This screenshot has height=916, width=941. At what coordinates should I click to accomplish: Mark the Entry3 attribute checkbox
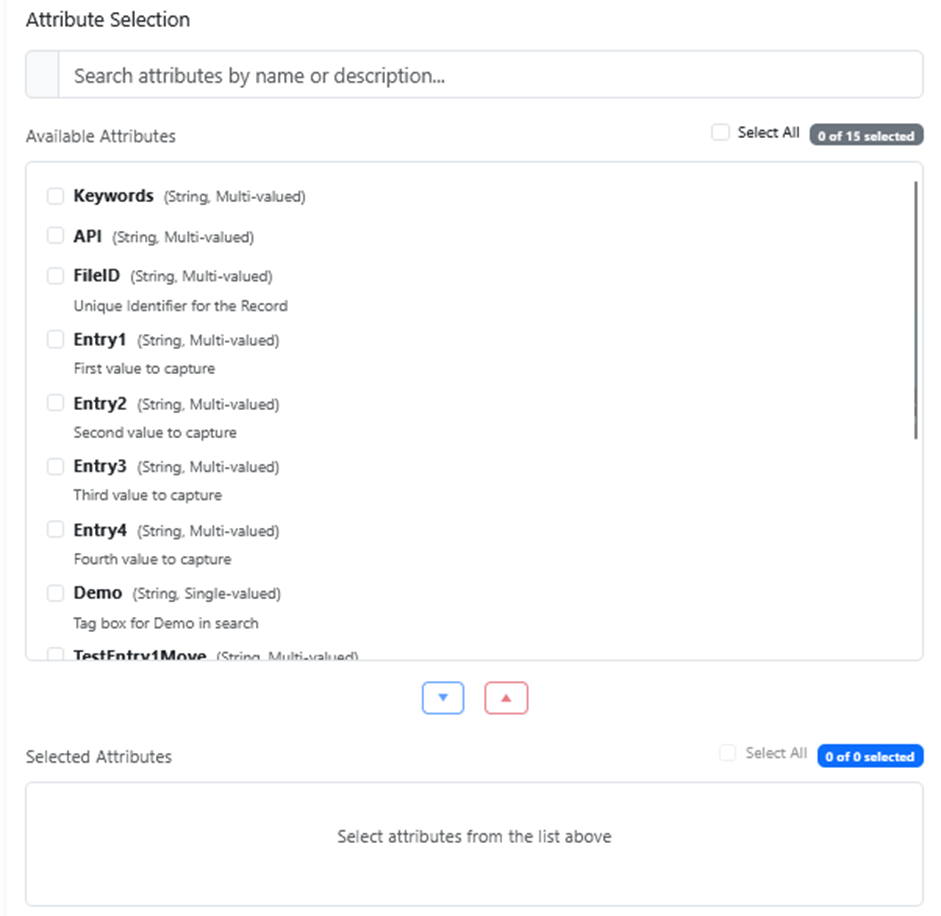56,466
